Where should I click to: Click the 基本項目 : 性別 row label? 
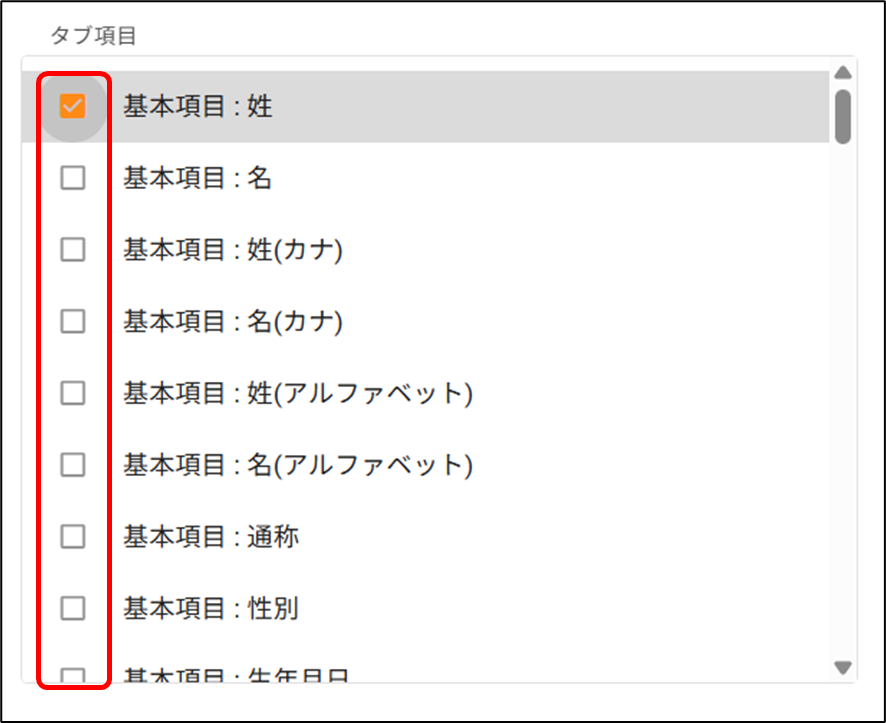pos(211,608)
